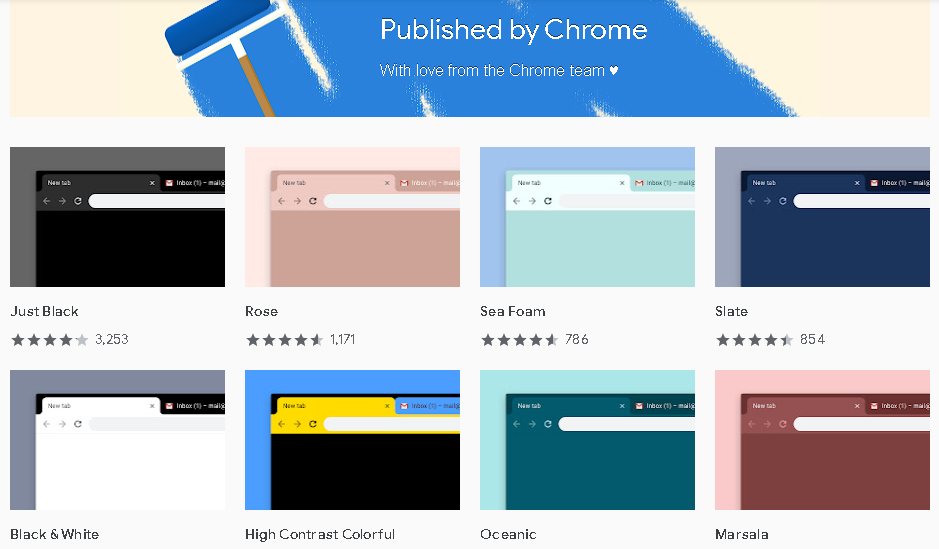Open the Just Black theme thumbnail
Screen dimensions: 939x549
click(117, 217)
